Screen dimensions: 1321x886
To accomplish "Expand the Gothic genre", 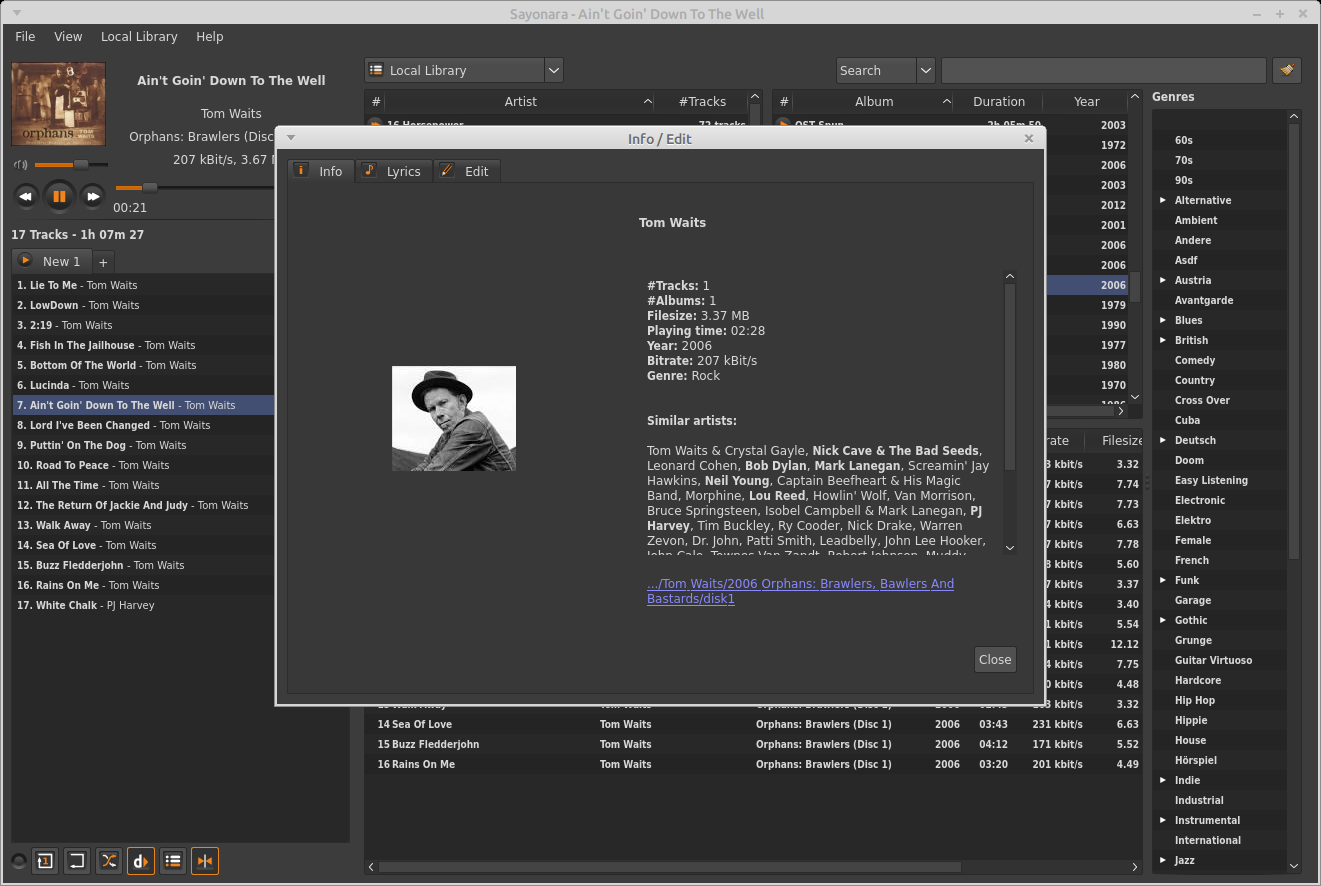I will coord(1163,620).
